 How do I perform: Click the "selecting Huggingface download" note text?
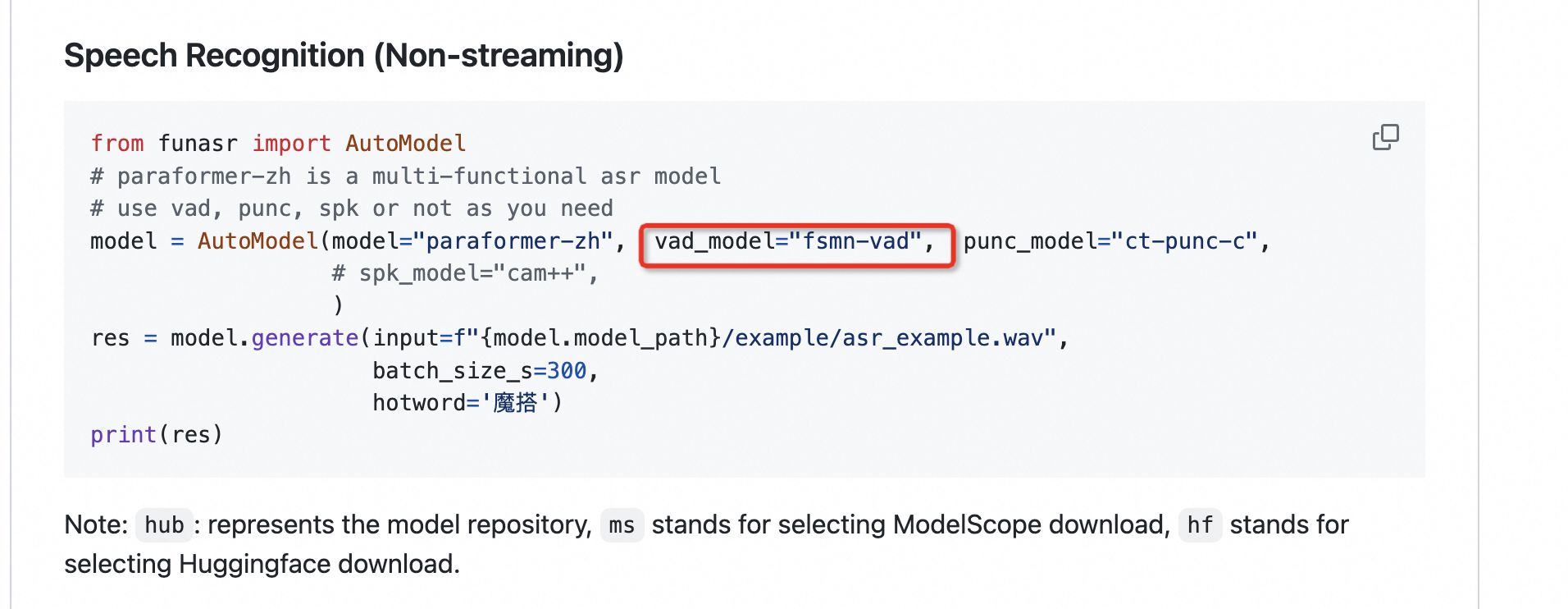coord(262,565)
